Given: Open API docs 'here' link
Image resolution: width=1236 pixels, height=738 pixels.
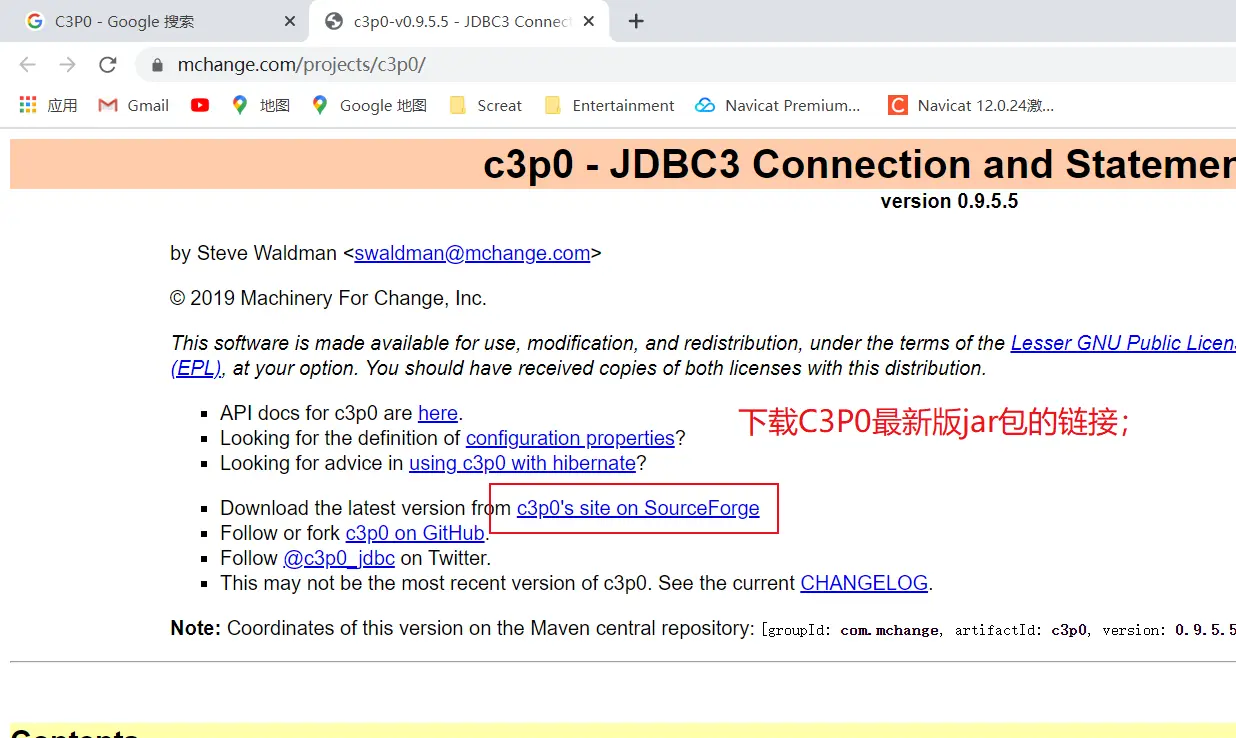Looking at the screenshot, I should [438, 413].
